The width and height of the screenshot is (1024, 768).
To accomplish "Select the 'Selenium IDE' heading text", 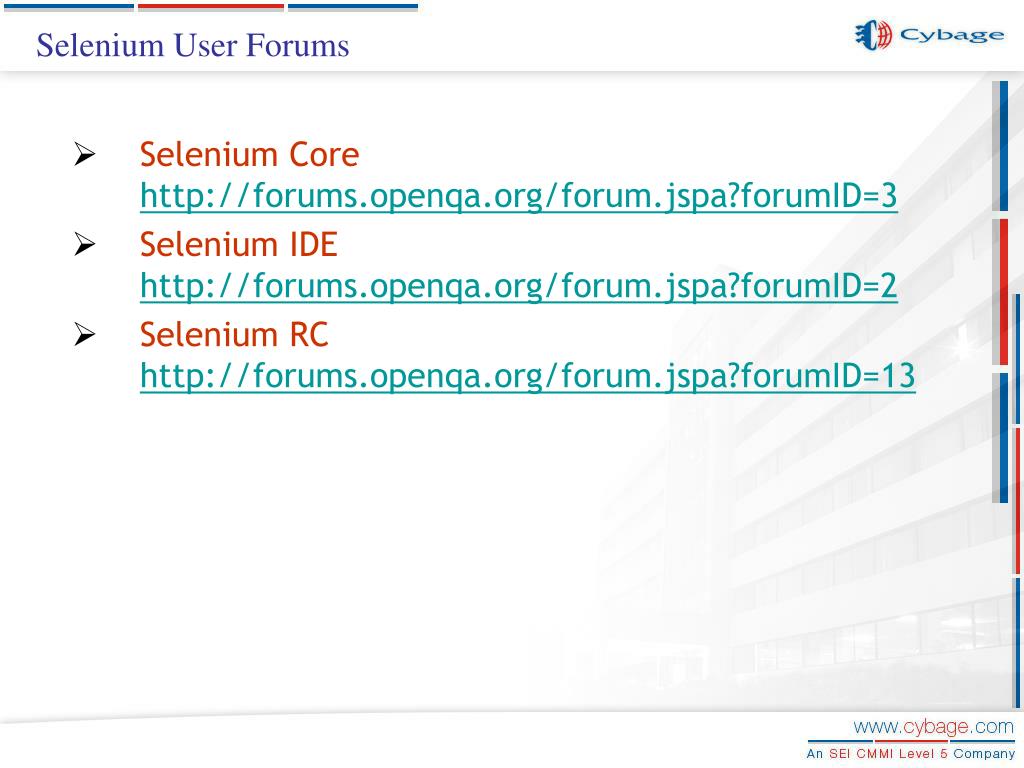I will click(238, 245).
